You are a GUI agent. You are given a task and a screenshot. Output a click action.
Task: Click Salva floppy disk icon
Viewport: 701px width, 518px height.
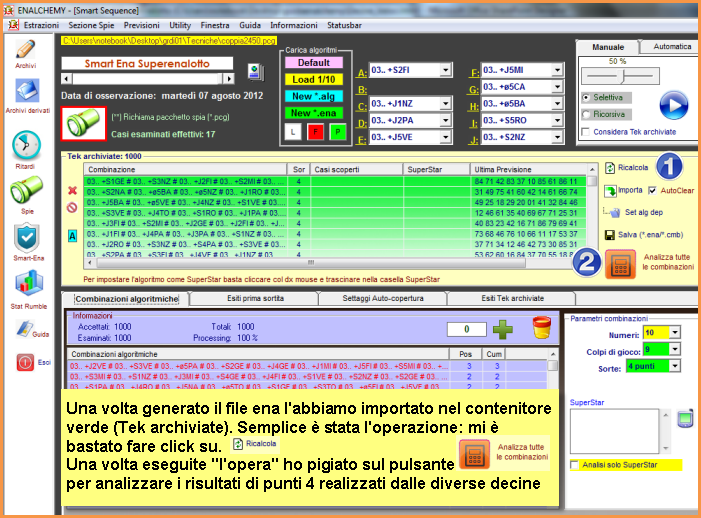(609, 235)
